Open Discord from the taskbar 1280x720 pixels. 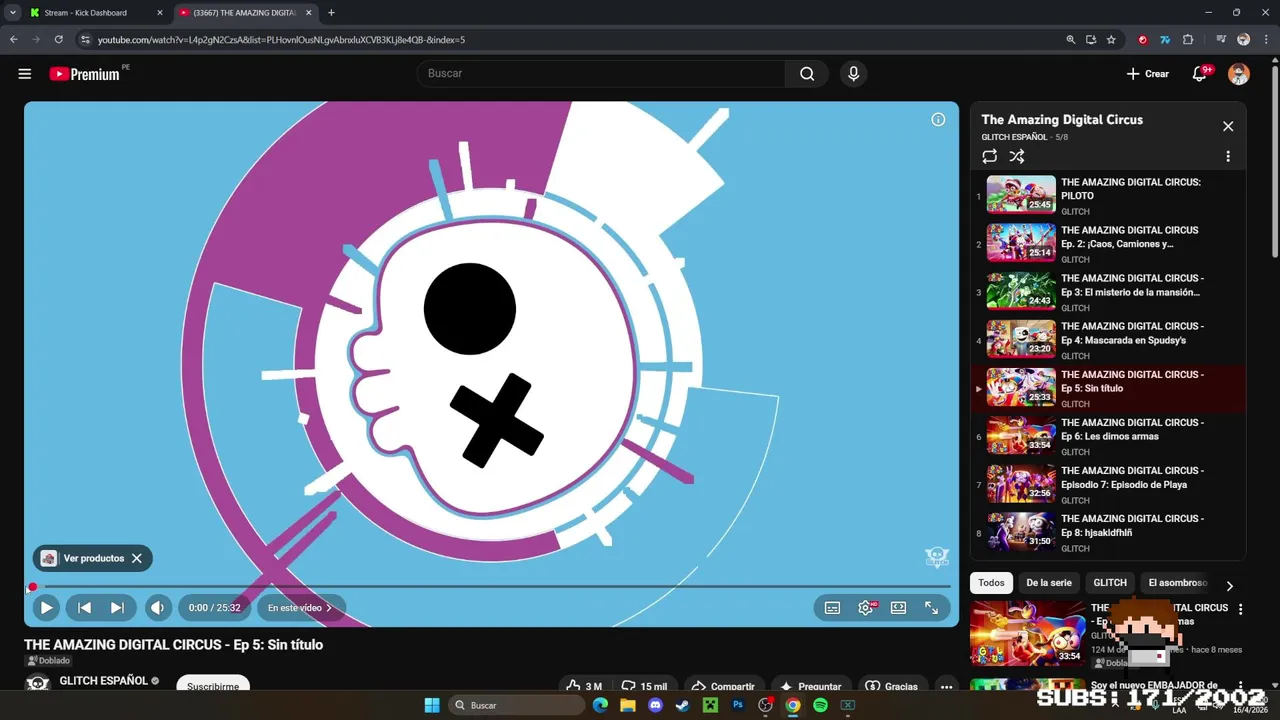(x=655, y=705)
